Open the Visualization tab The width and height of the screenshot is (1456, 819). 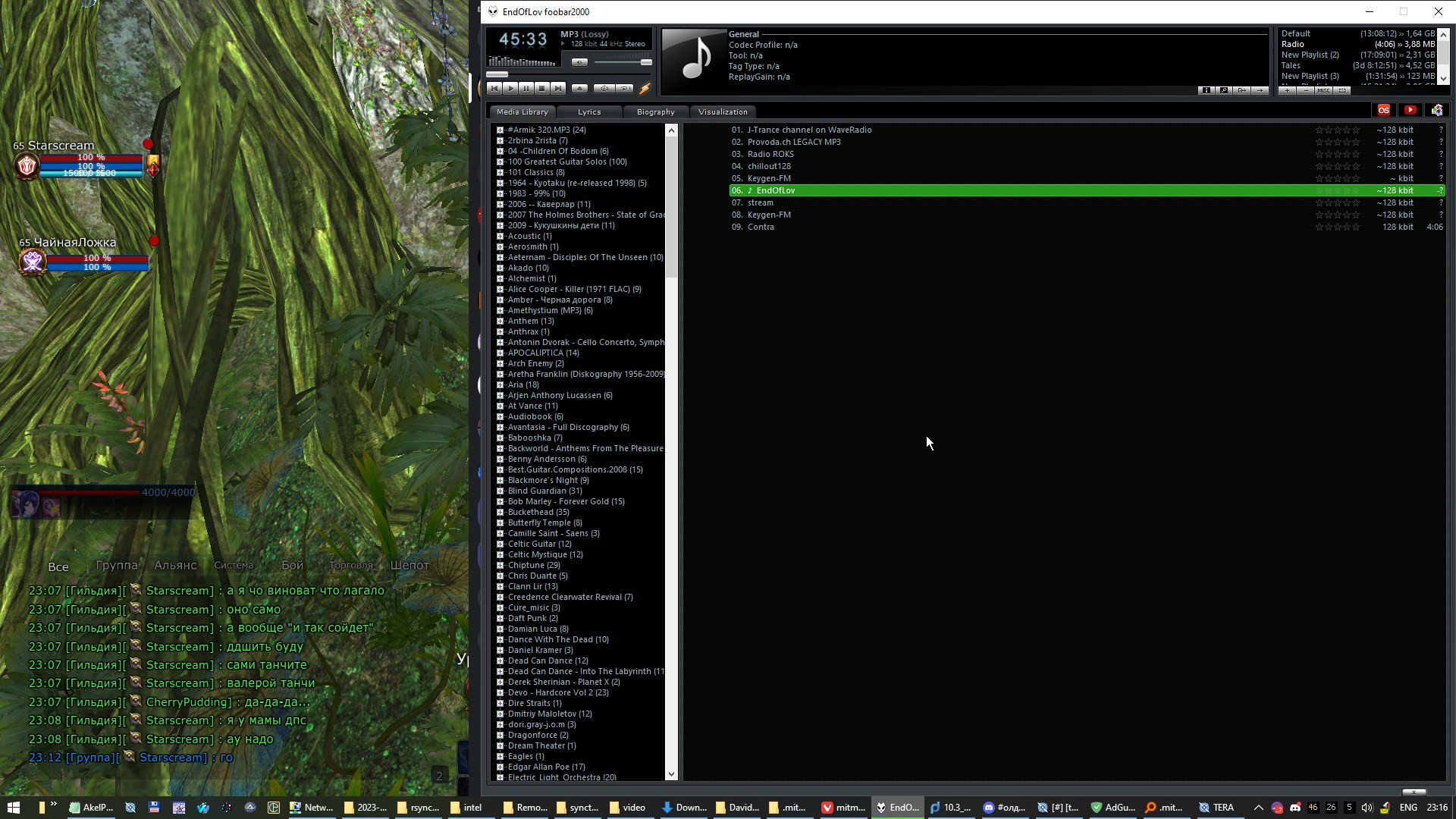coord(723,112)
